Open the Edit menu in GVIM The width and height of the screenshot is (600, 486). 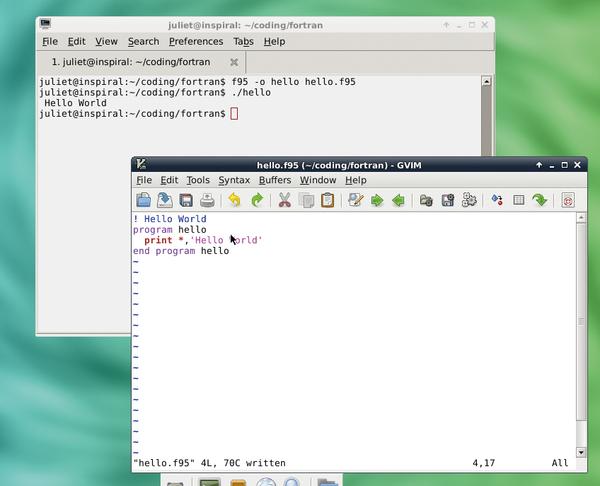pyautogui.click(x=169, y=180)
